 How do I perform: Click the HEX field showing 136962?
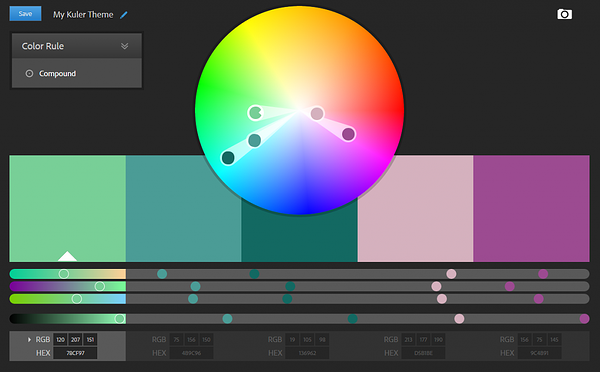point(307,353)
